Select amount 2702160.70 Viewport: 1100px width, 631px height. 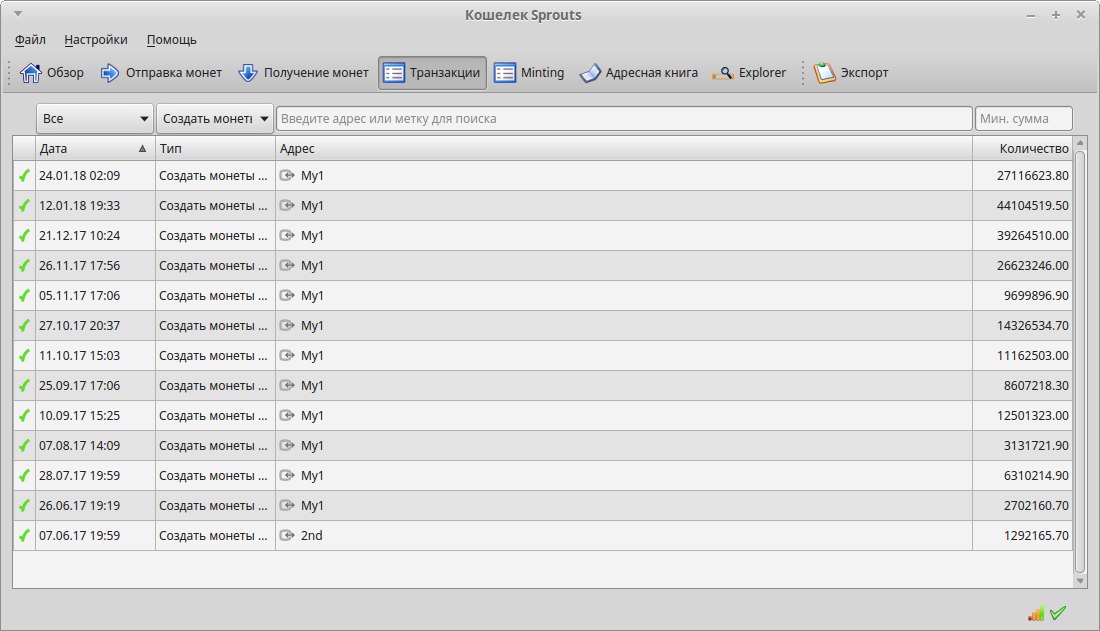click(x=1036, y=505)
